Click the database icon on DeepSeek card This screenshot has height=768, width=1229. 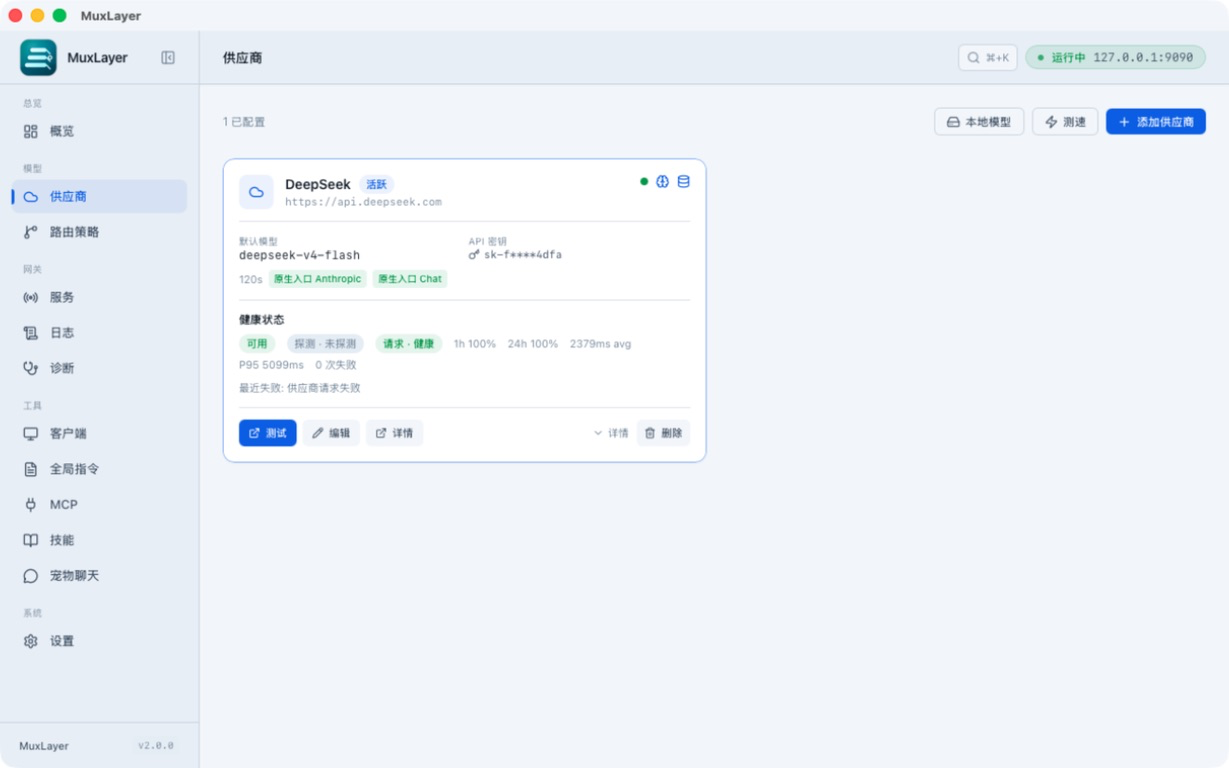tap(684, 182)
